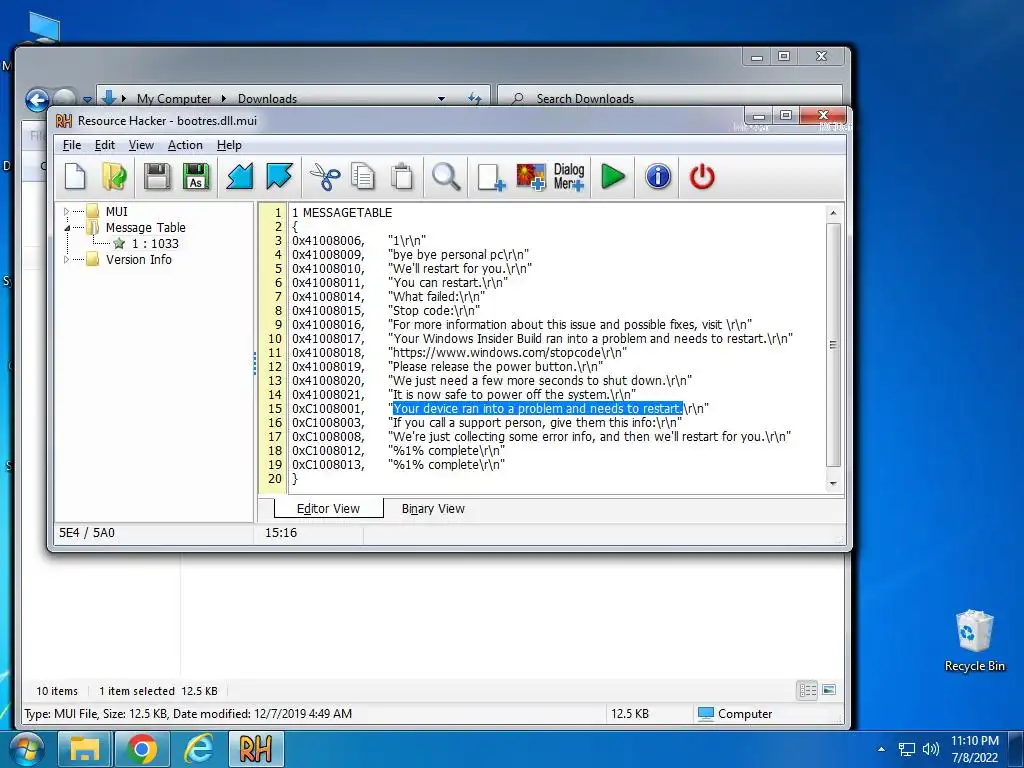Select the Version Info folder

138,259
